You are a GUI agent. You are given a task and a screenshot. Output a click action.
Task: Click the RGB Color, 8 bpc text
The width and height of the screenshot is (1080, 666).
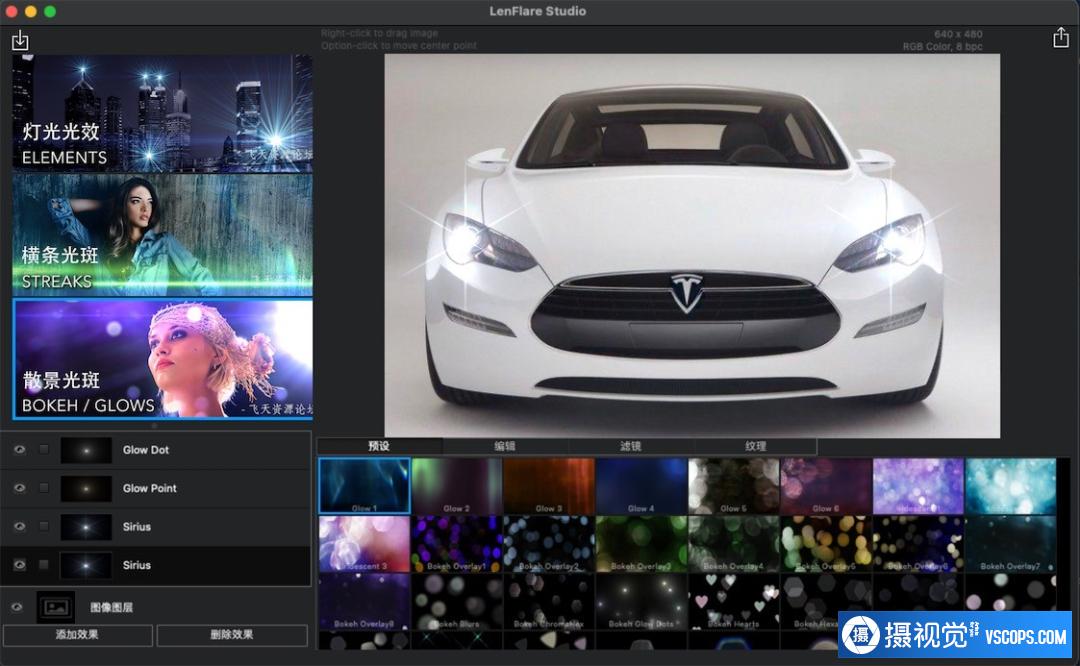[x=942, y=46]
